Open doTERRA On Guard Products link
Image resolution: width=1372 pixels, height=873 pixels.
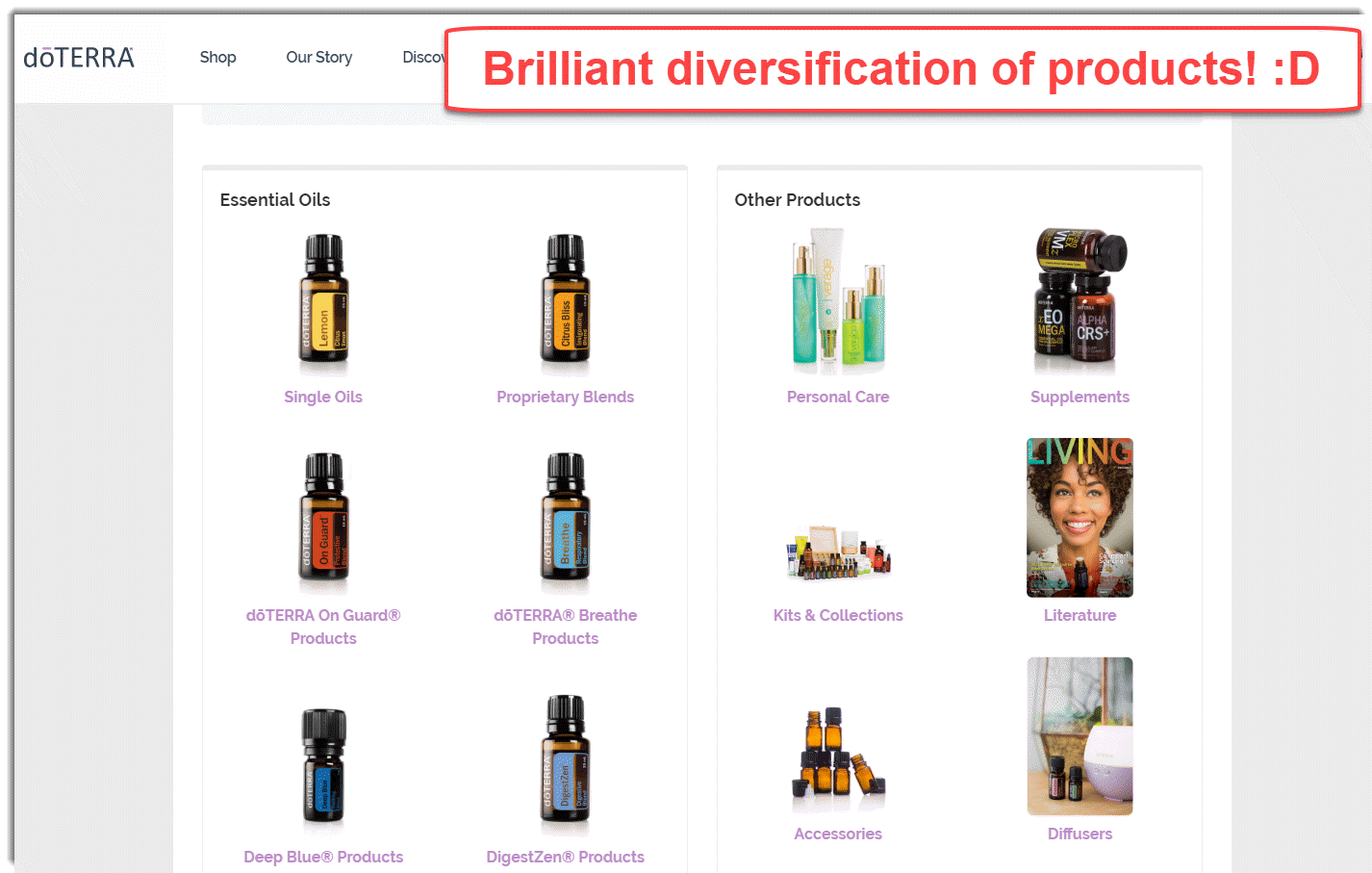point(323,627)
